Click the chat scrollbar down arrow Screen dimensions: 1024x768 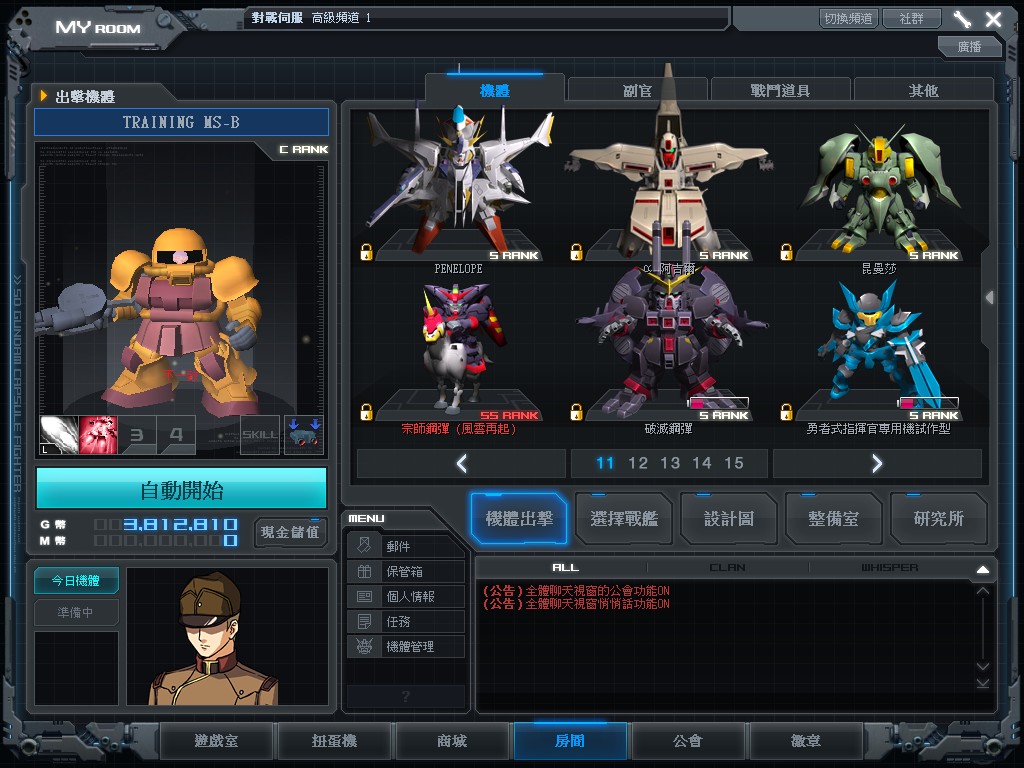pyautogui.click(x=983, y=666)
